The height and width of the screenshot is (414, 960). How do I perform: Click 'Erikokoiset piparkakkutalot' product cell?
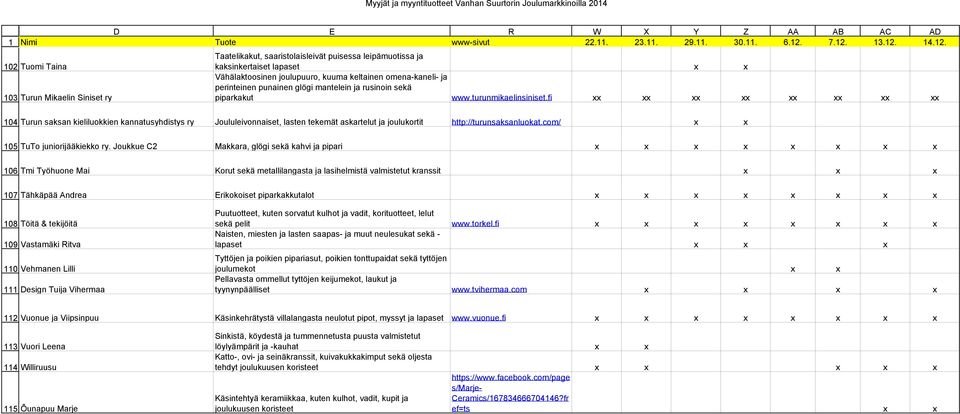[331, 189]
